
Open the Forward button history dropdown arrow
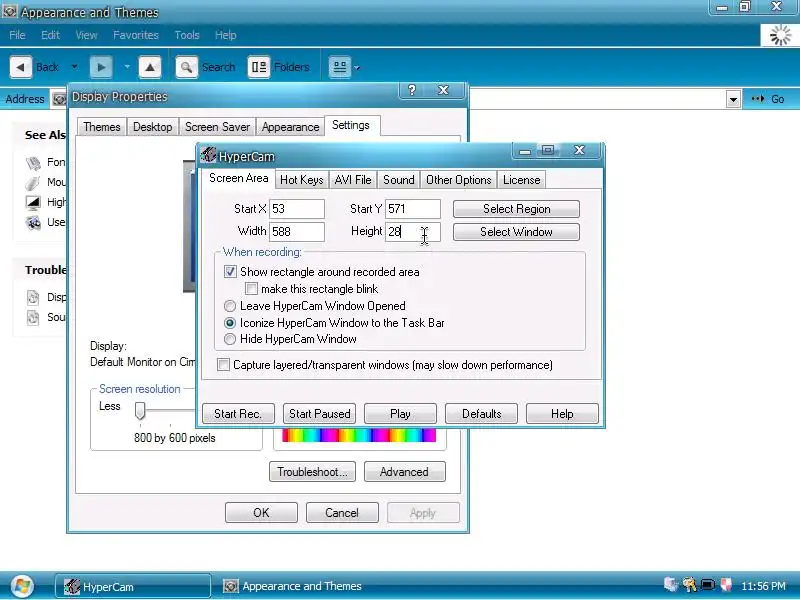pos(127,67)
